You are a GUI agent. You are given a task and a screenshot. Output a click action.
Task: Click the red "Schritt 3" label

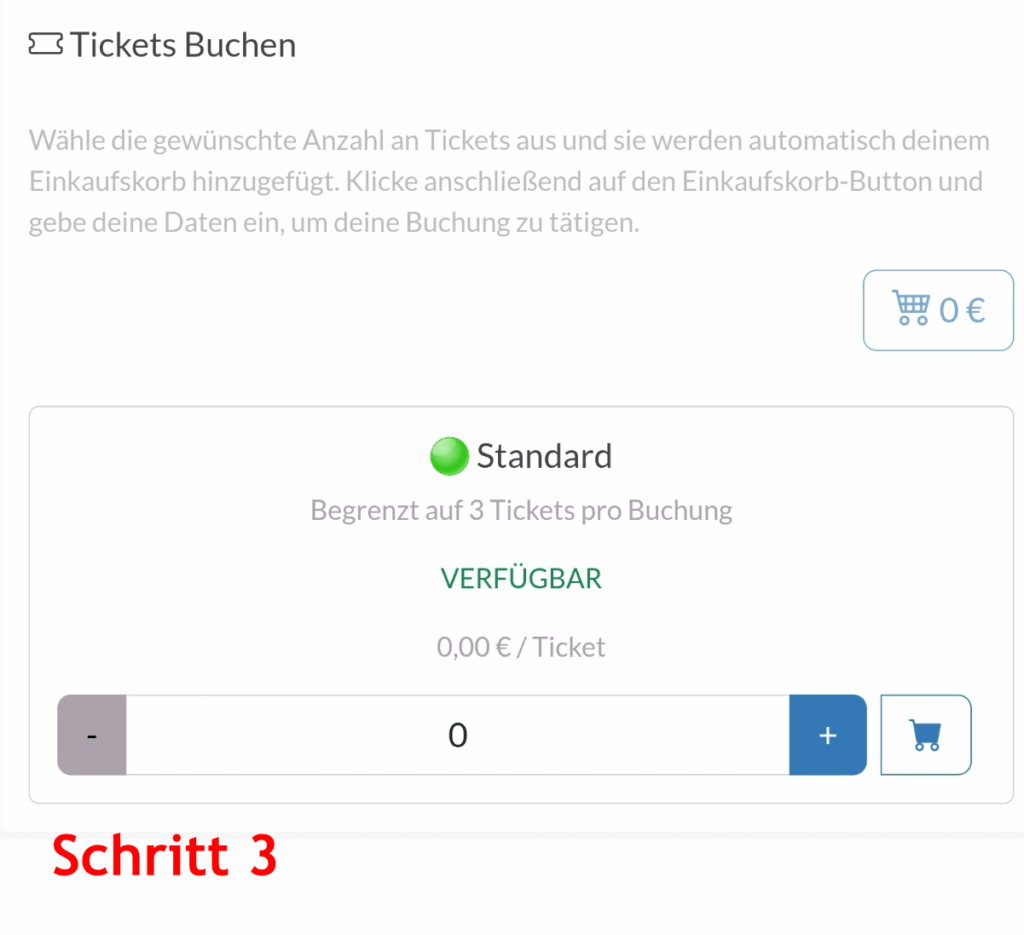click(164, 857)
